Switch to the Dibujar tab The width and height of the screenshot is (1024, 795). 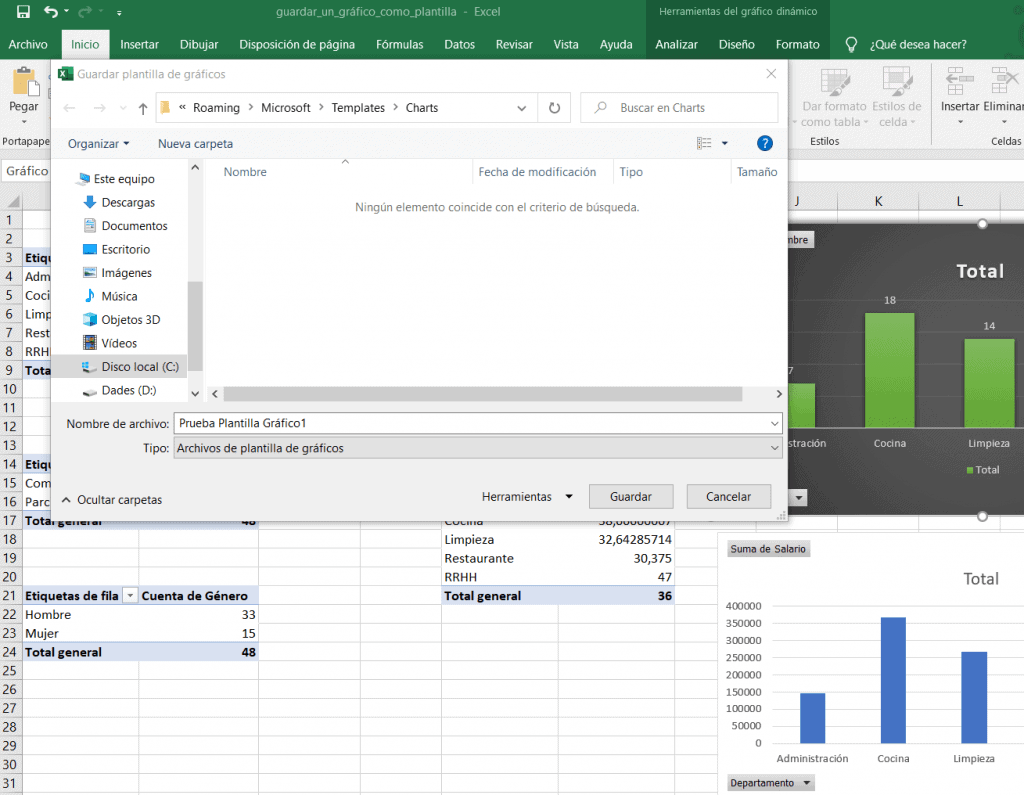click(x=199, y=44)
